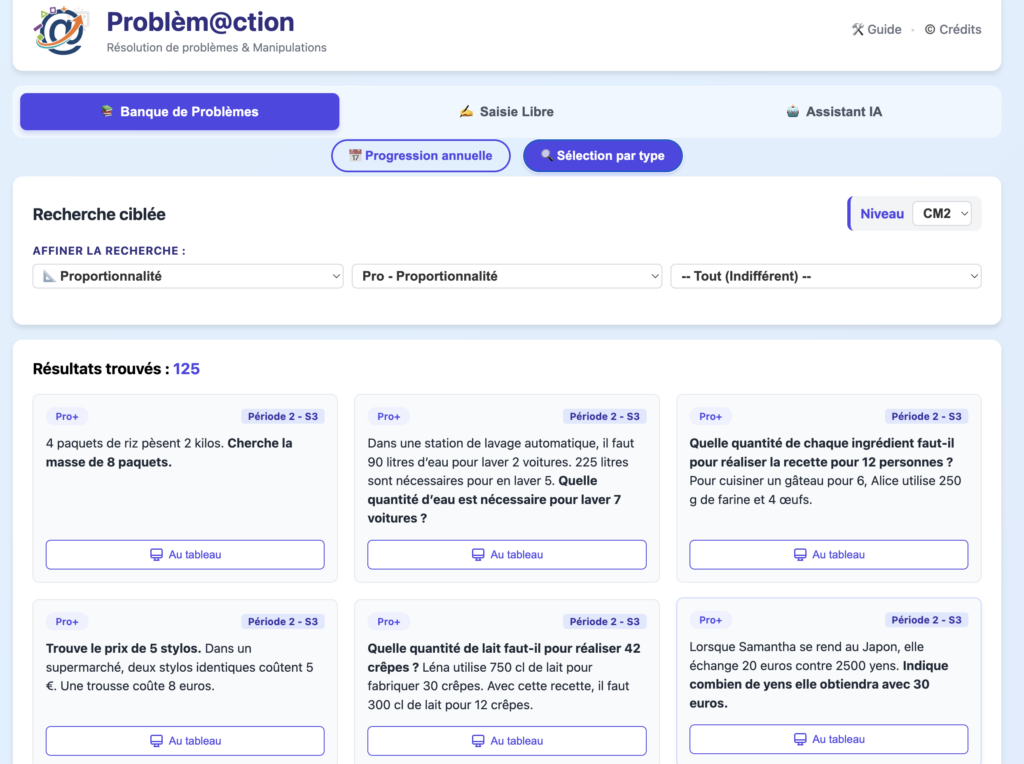Viewport: 1024px width, 764px height.
Task: Click the calendar icon in Progression annuelle
Action: click(x=354, y=156)
